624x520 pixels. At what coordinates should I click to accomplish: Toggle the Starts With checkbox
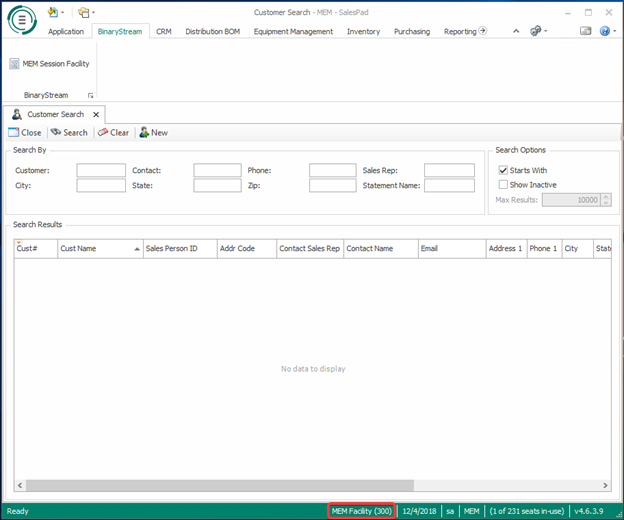coord(503,171)
